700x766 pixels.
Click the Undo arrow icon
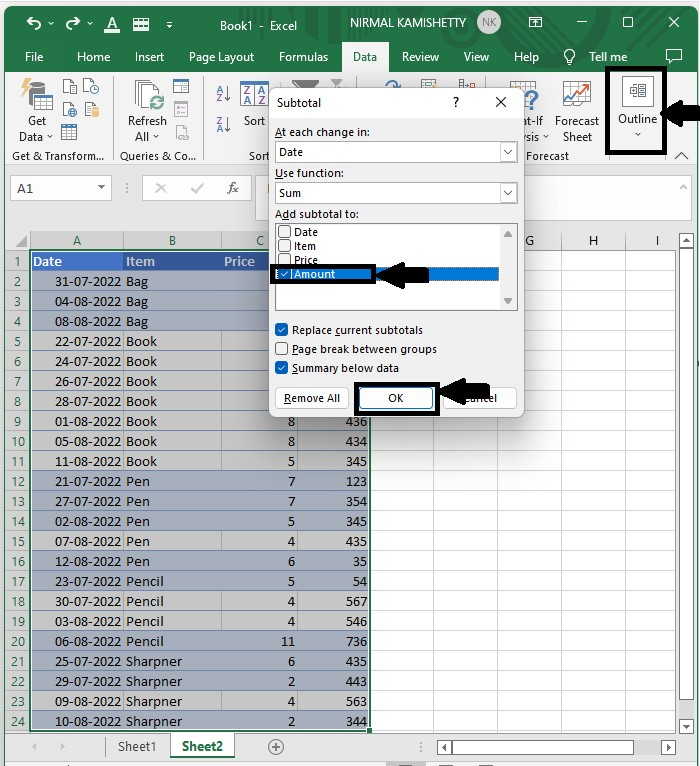coord(34,23)
